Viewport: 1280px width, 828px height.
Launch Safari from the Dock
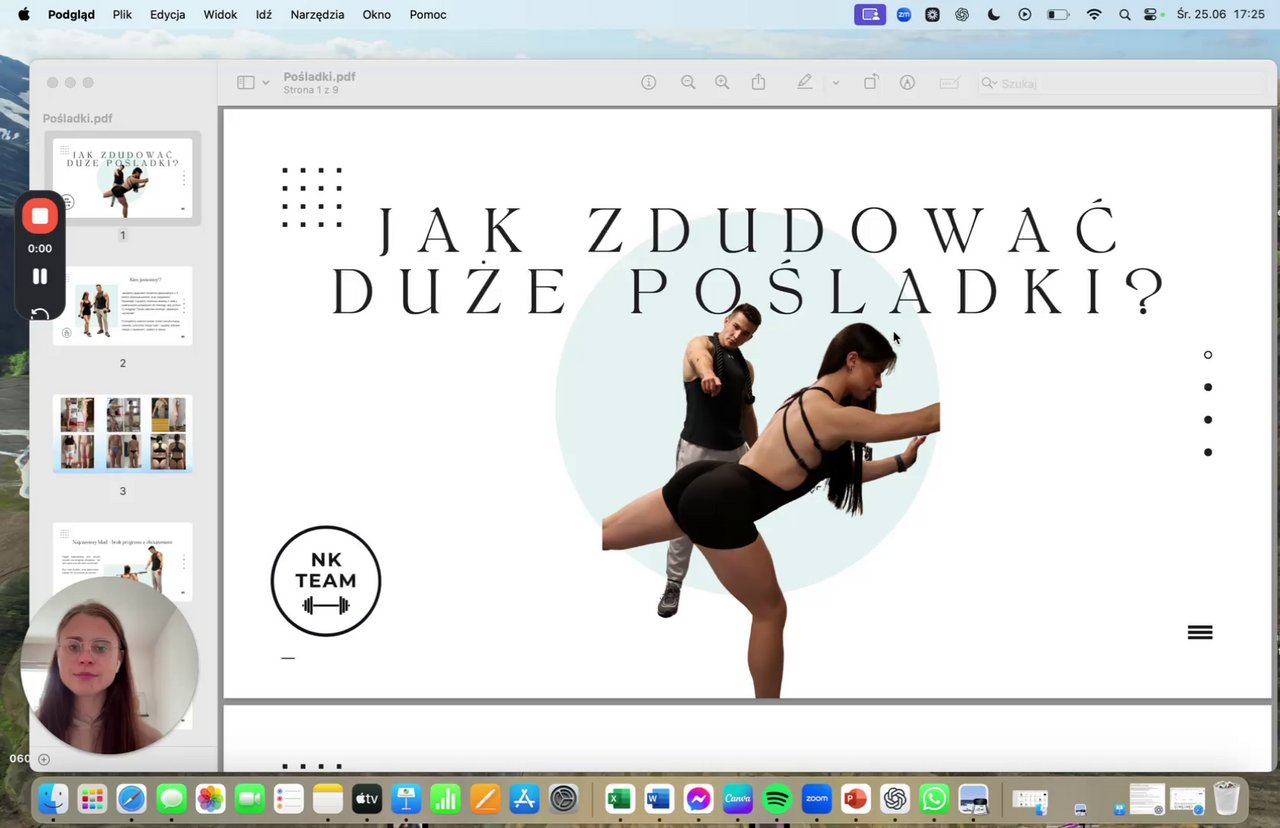point(131,798)
